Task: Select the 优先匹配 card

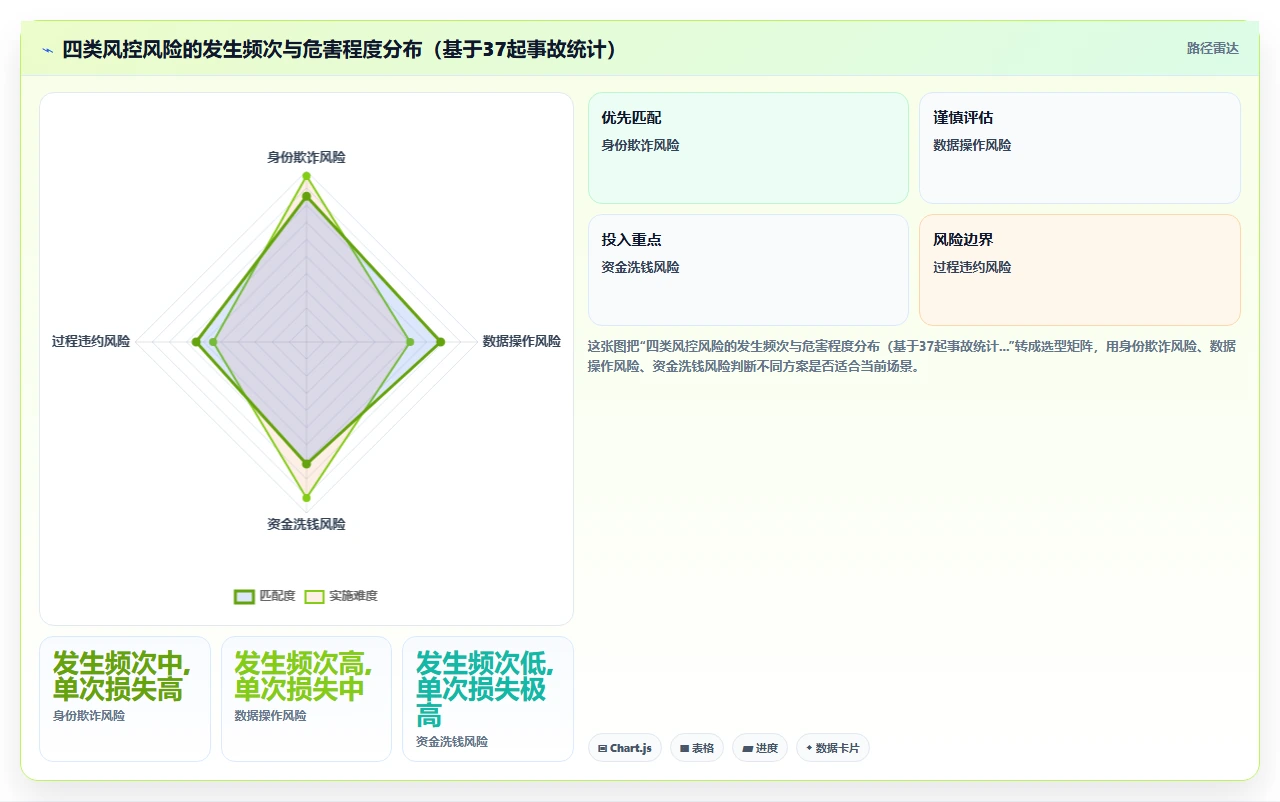Action: click(748, 148)
